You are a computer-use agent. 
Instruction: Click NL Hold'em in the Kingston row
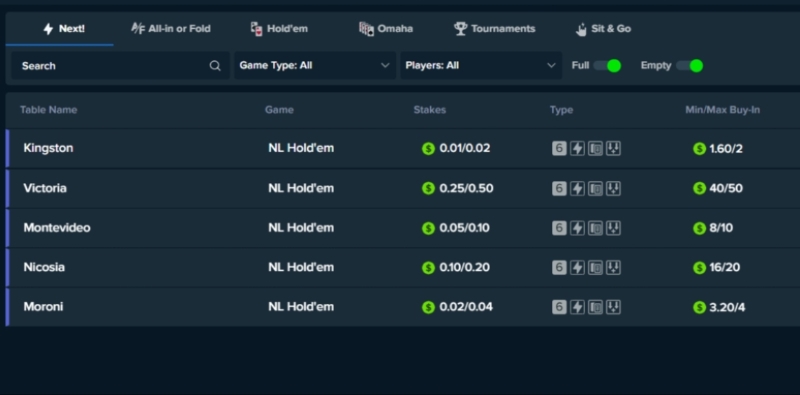click(301, 148)
